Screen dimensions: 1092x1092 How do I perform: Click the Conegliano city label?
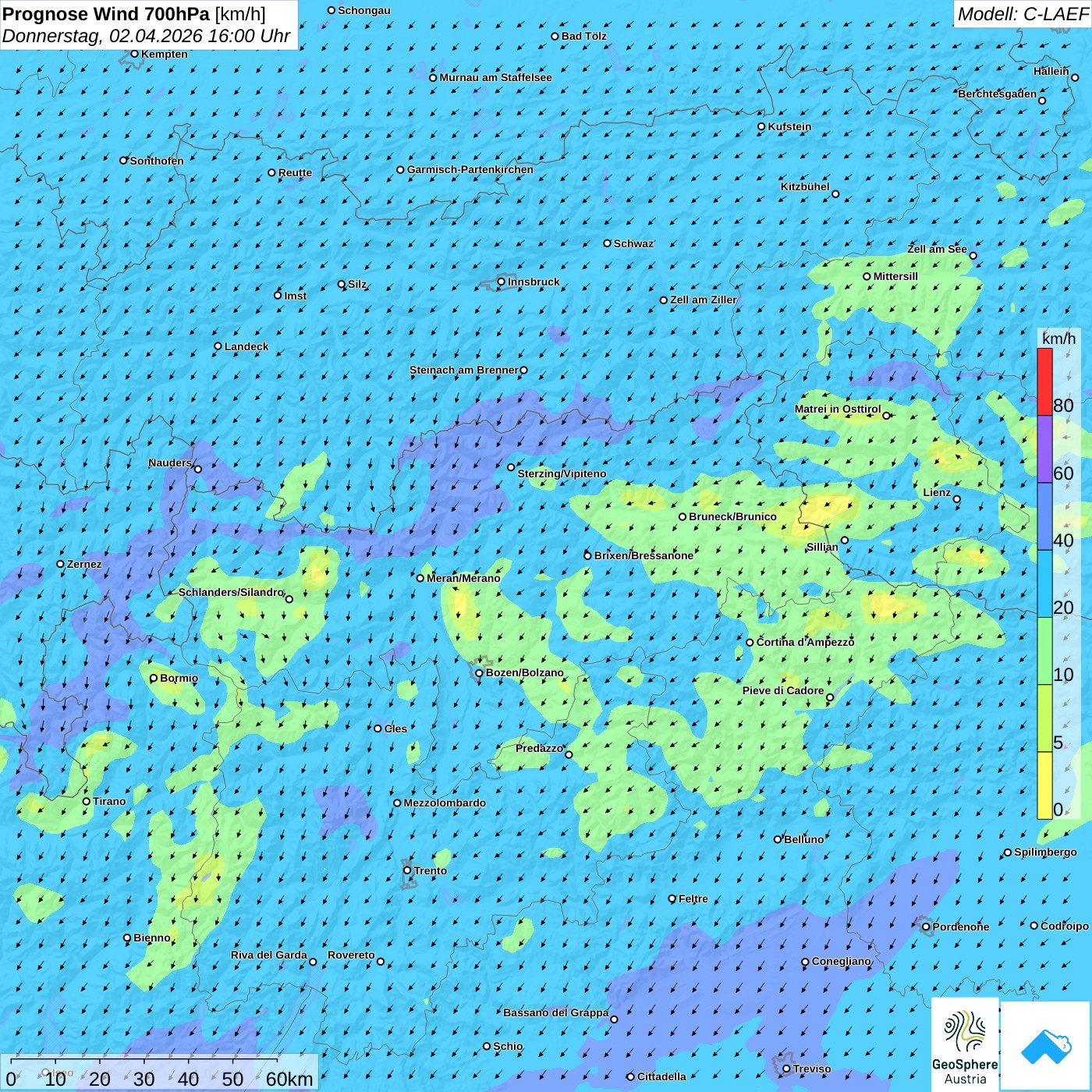841,961
